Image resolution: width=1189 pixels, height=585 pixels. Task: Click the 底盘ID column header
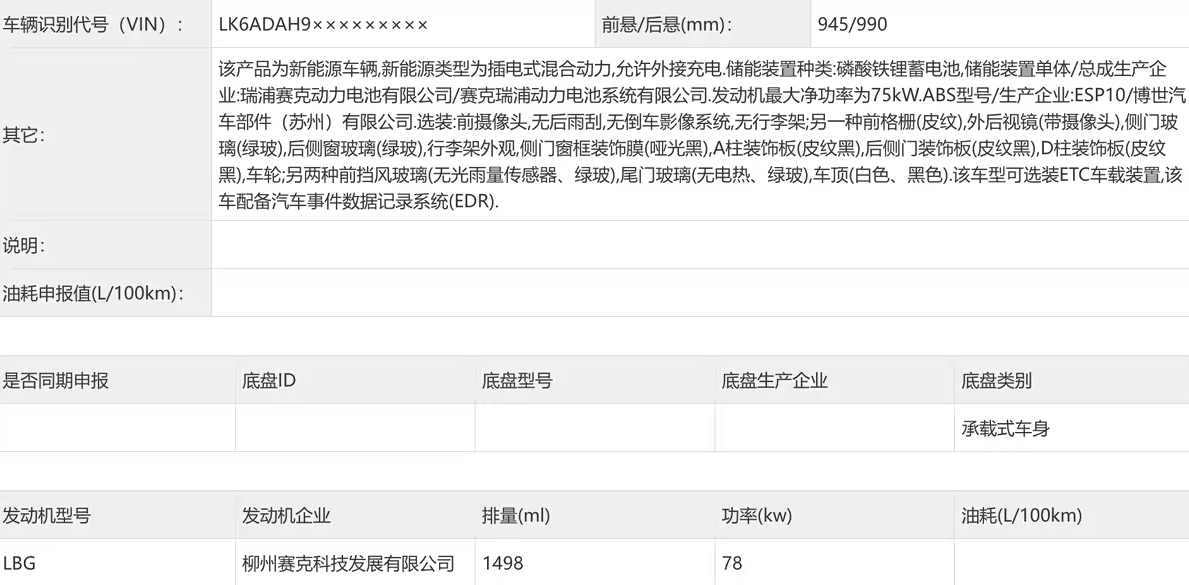click(268, 380)
